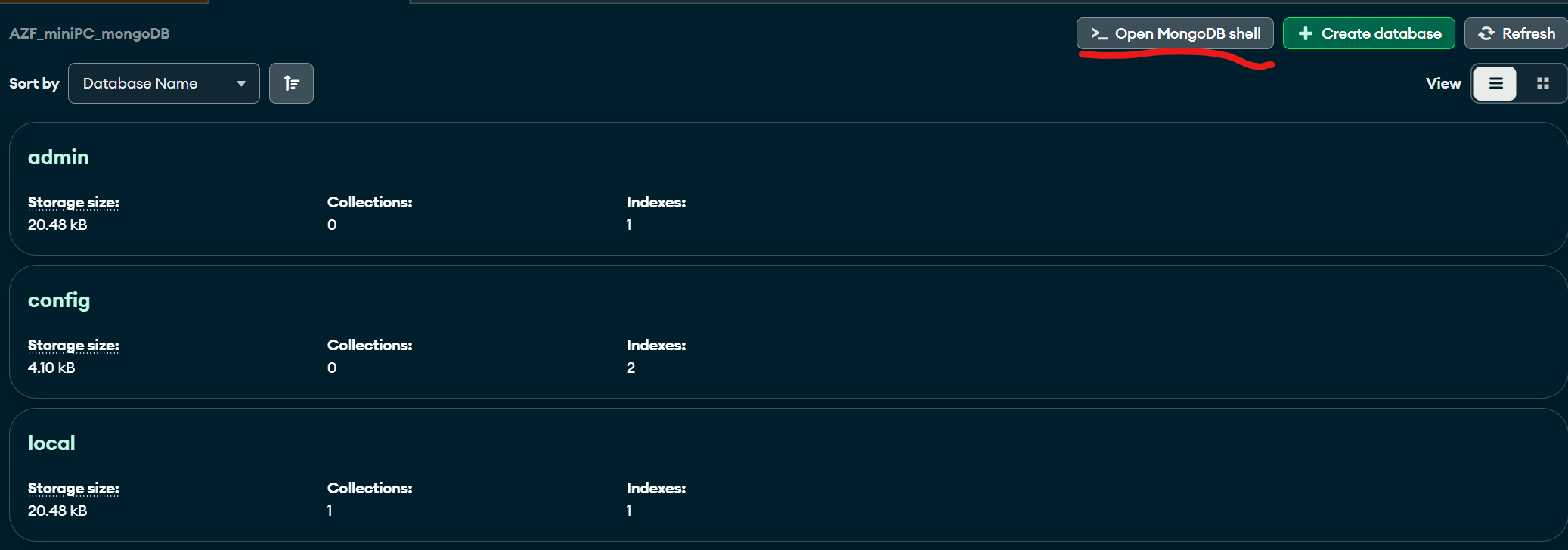
Task: Select the local database card
Action: coord(789,475)
